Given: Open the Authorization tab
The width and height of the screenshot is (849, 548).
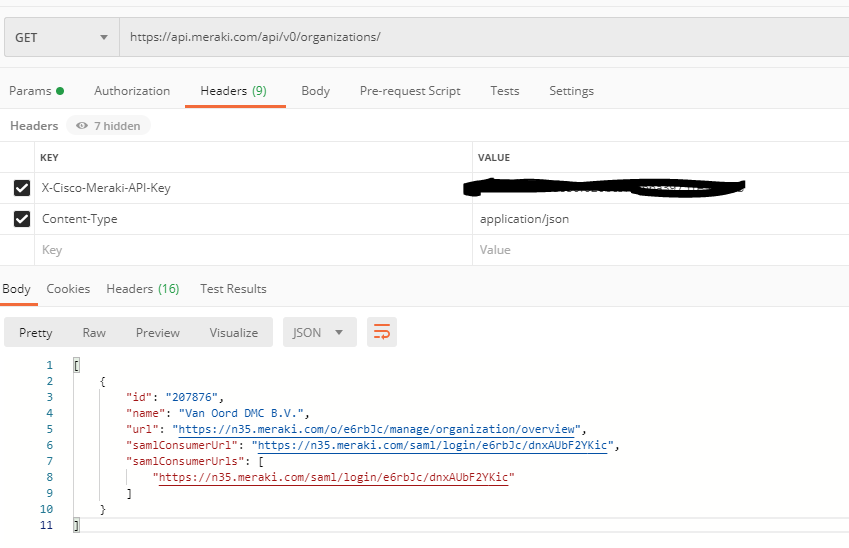Looking at the screenshot, I should click(x=132, y=91).
